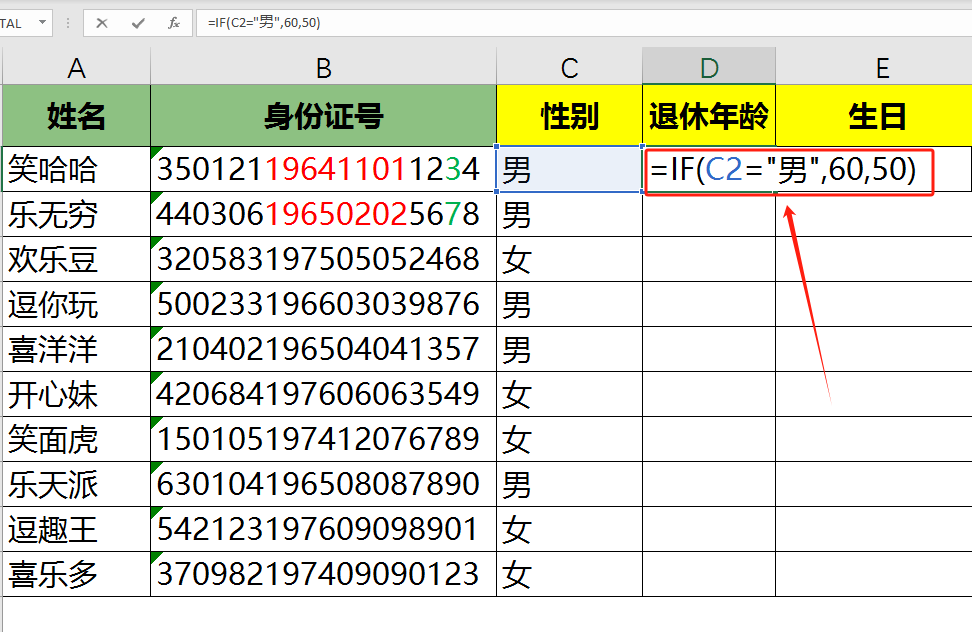Confirm formula with the checkmark icon
This screenshot has height=632, width=972.
(x=138, y=23)
